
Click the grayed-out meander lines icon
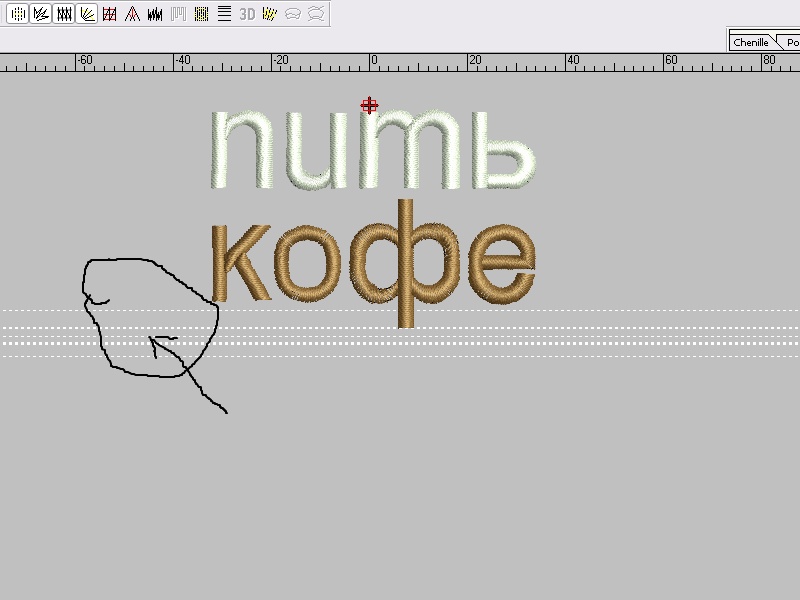178,14
